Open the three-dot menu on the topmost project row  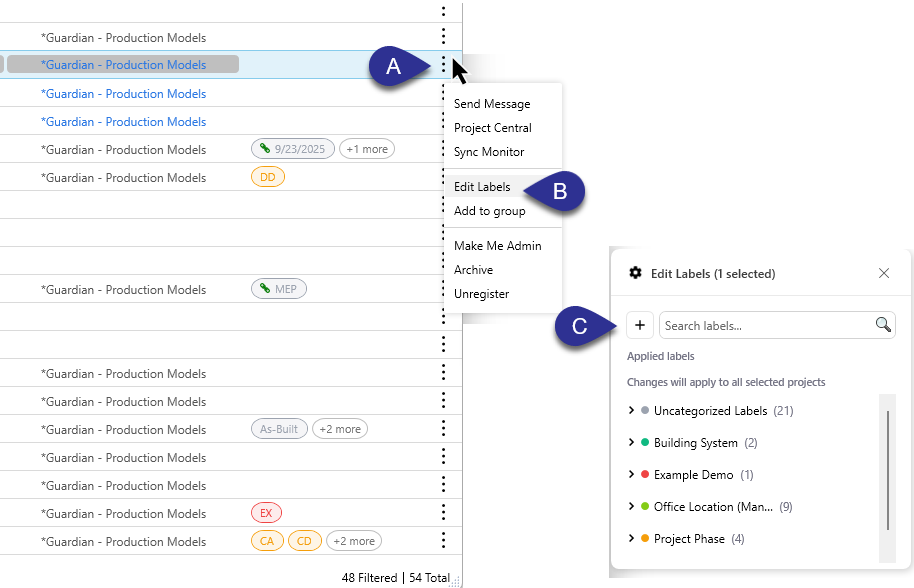(443, 10)
